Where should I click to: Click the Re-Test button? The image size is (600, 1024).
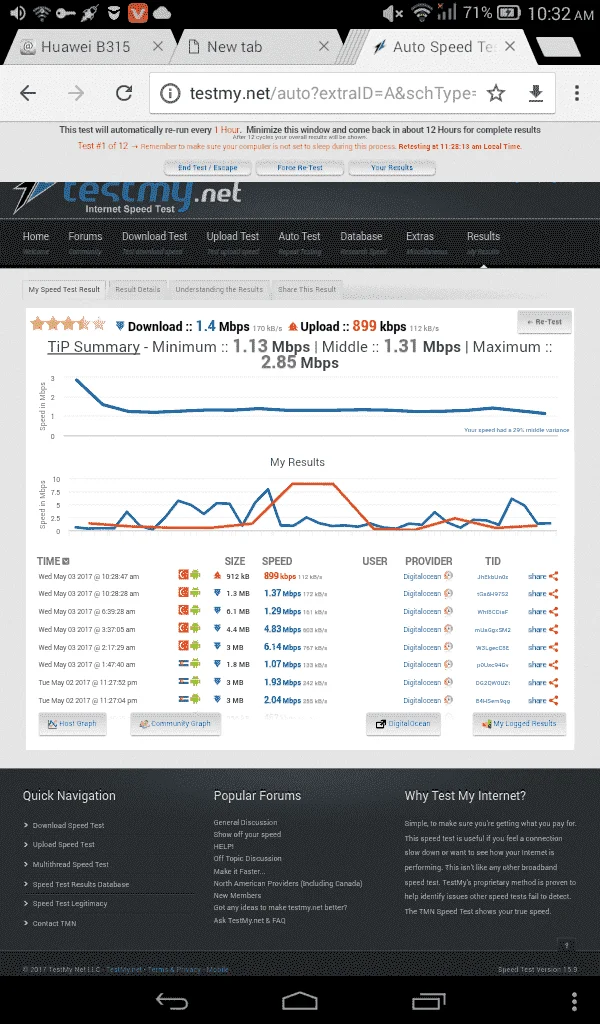pos(545,322)
